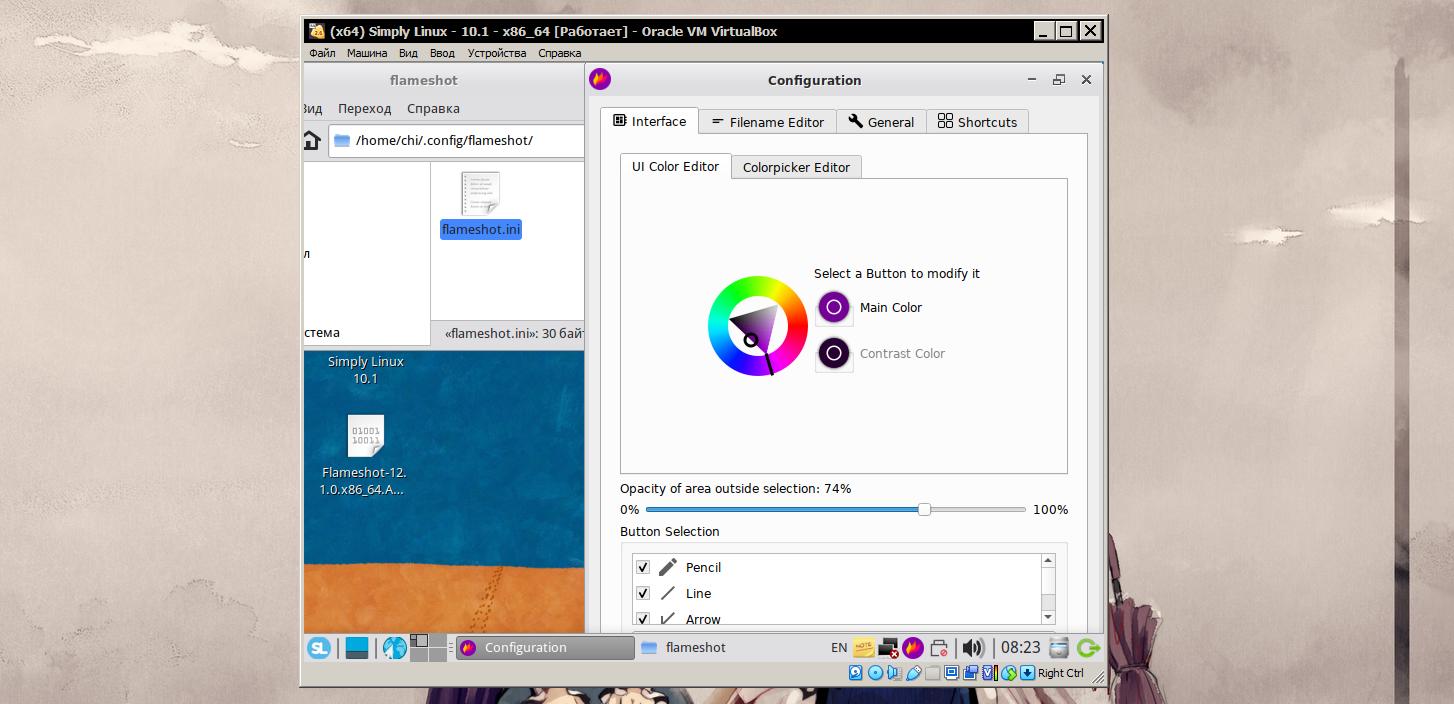Open the Colorpicker Editor sub-tab
The height and width of the screenshot is (704, 1454).
tap(796, 167)
